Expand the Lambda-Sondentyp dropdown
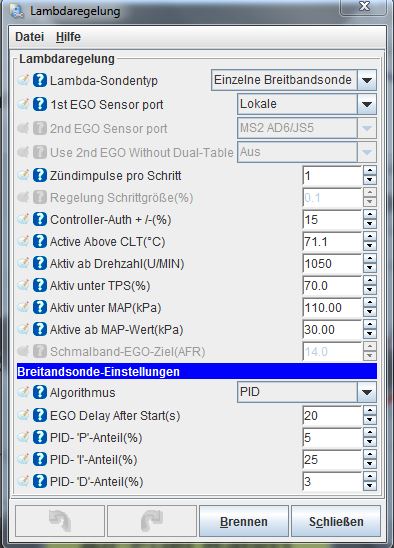Screen dimensions: 394x548 (367, 80)
